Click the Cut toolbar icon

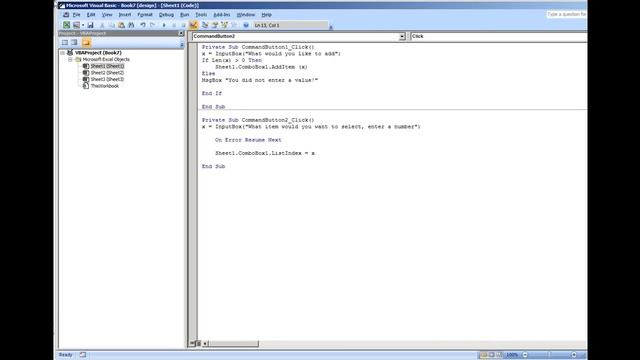click(x=102, y=25)
